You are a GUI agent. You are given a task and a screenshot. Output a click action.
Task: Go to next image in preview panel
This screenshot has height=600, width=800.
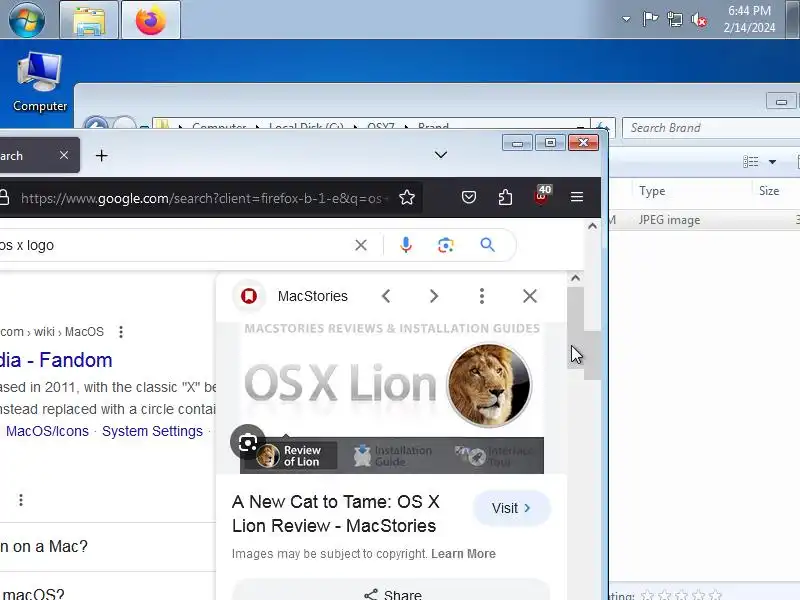tap(434, 296)
